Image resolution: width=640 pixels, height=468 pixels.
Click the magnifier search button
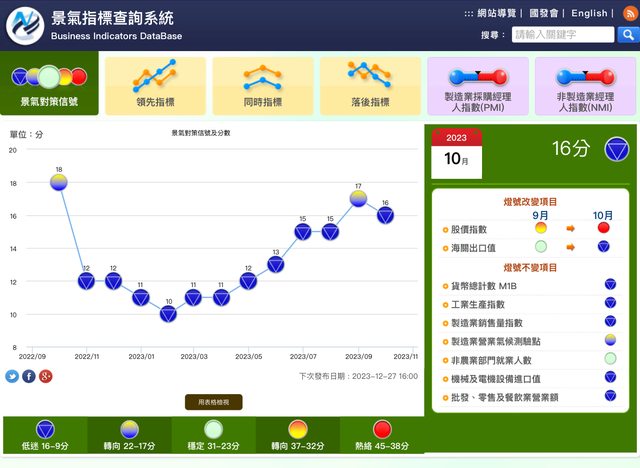628,35
